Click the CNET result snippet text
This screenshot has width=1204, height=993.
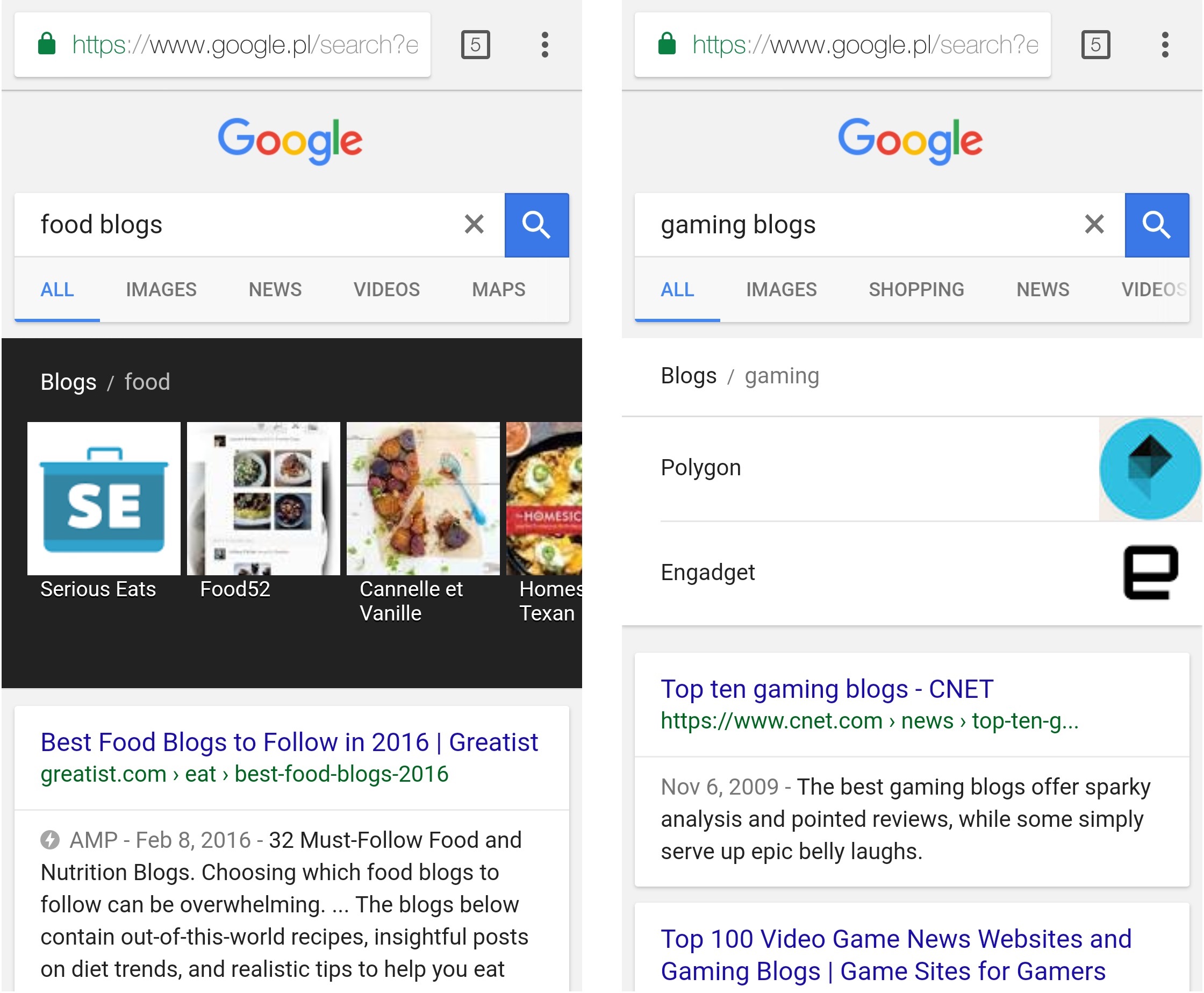906,819
